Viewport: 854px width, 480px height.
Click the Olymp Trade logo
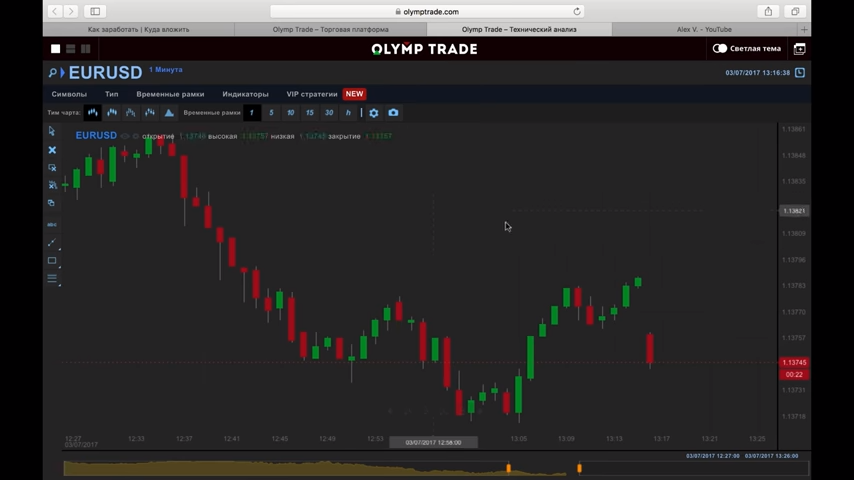click(x=424, y=49)
